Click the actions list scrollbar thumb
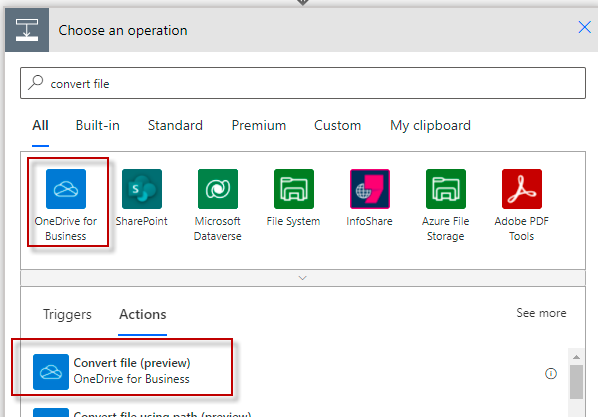Screen dimensions: 598x417 576,382
